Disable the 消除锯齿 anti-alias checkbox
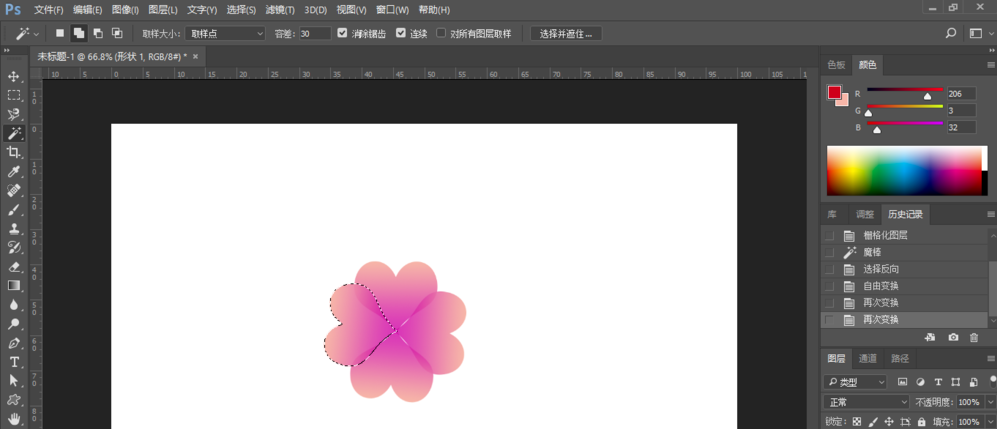The width and height of the screenshot is (997, 429). pos(343,33)
